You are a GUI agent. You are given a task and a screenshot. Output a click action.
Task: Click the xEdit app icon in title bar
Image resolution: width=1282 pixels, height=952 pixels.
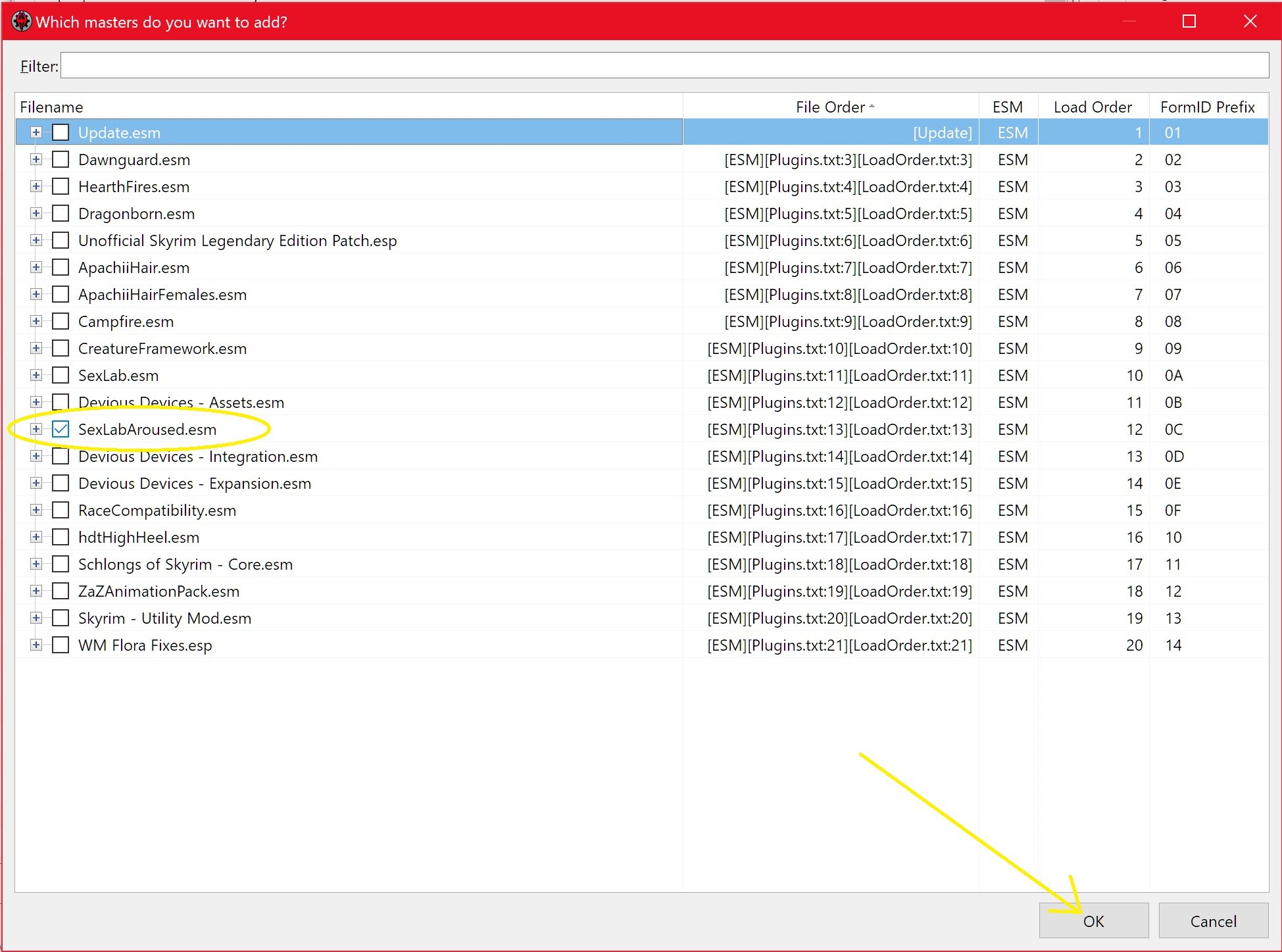coord(22,22)
